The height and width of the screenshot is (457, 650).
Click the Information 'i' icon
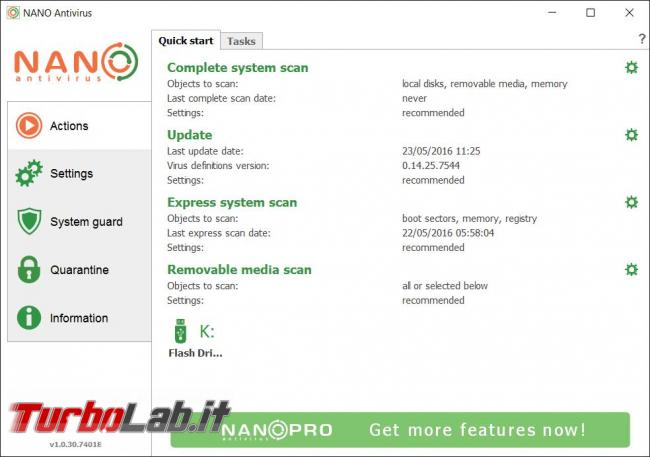[29, 318]
